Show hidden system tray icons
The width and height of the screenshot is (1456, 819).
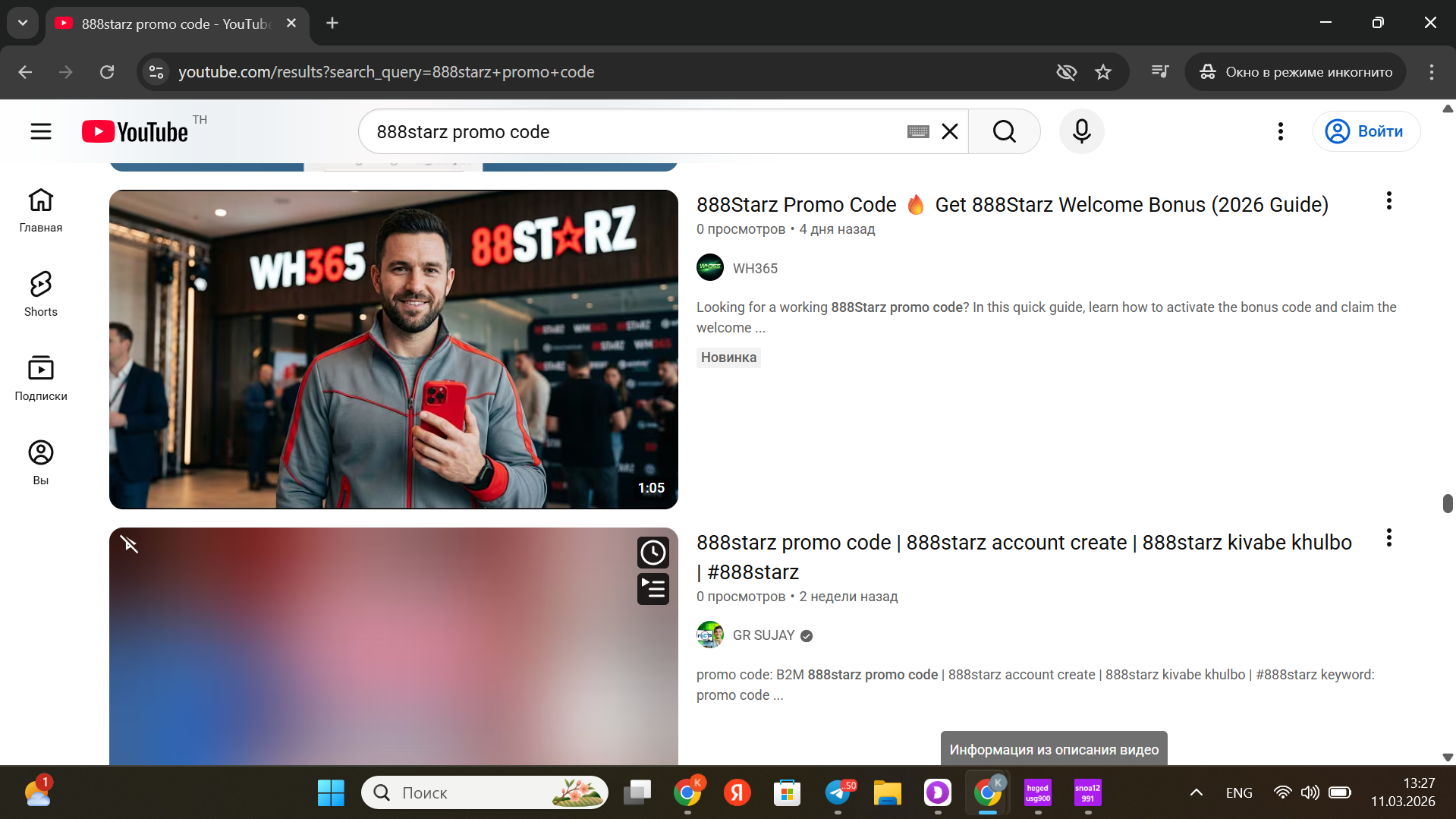coord(1197,792)
